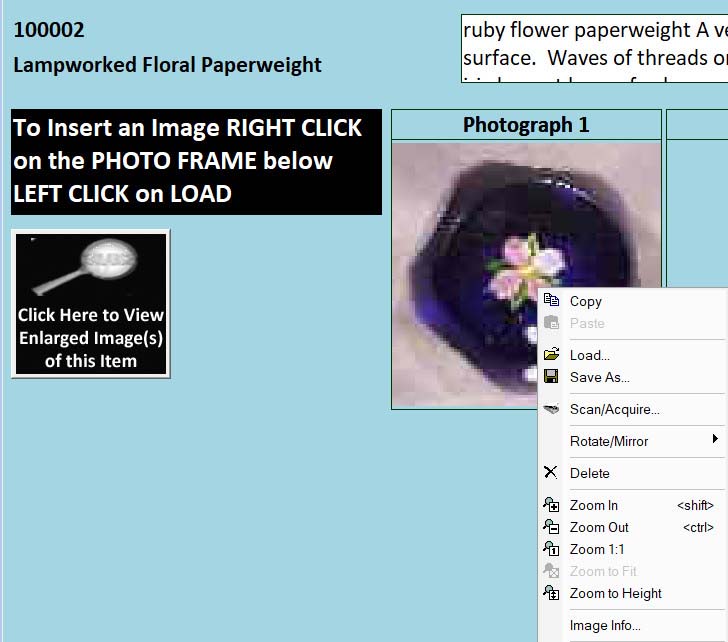728x642 pixels.
Task: Click the Zoom 1:1 icon
Action: (x=550, y=549)
